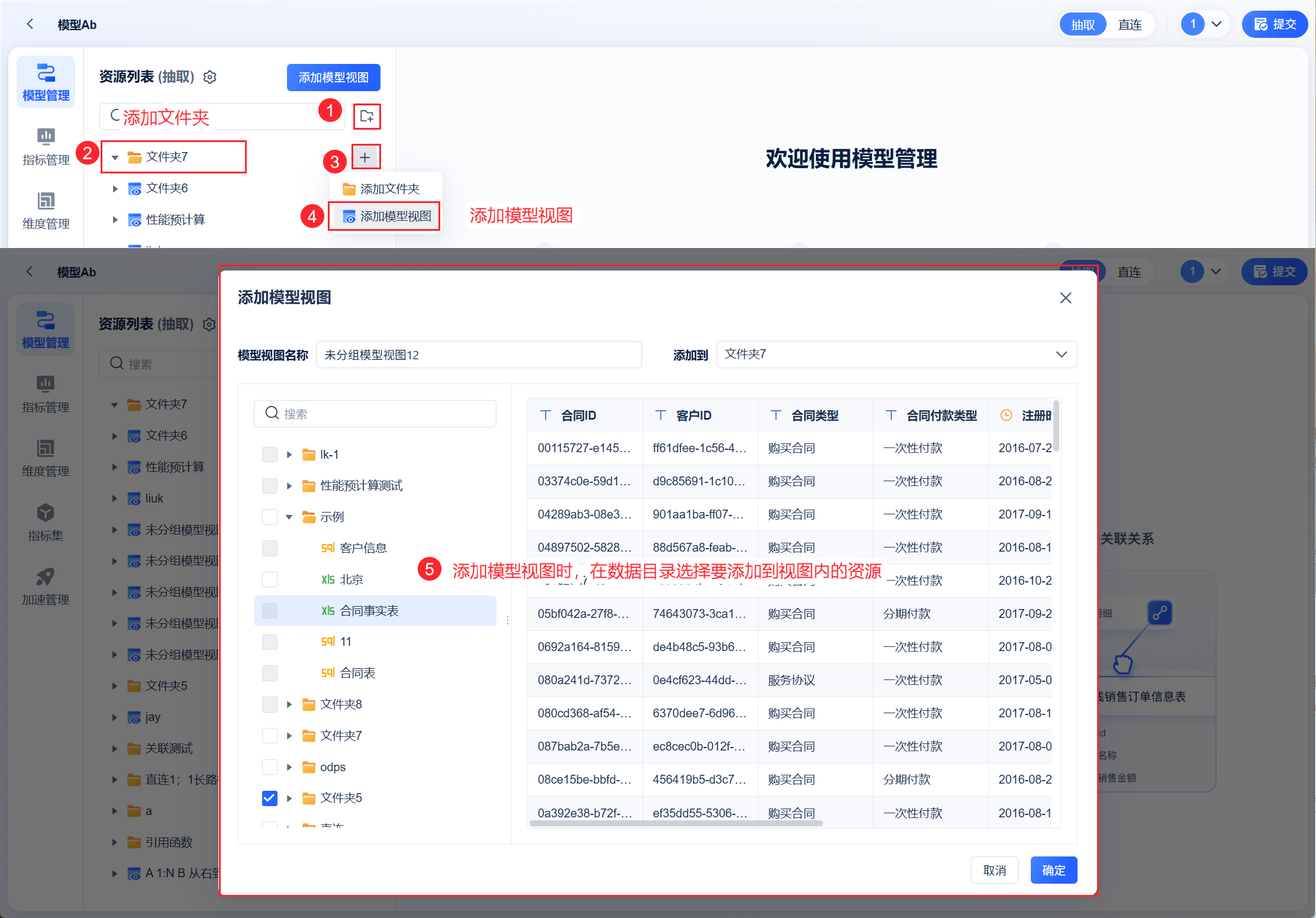This screenshot has width=1316, height=918.
Task: Click the 模型视图名称 input field
Action: point(478,355)
